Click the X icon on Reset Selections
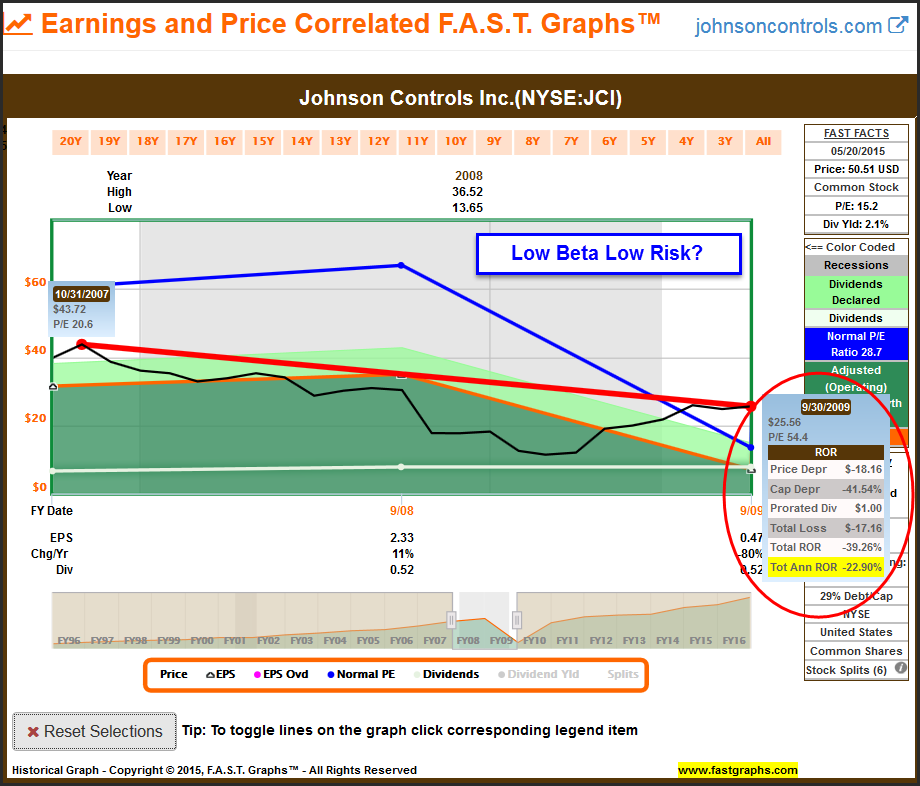920x786 pixels. pyautogui.click(x=33, y=732)
